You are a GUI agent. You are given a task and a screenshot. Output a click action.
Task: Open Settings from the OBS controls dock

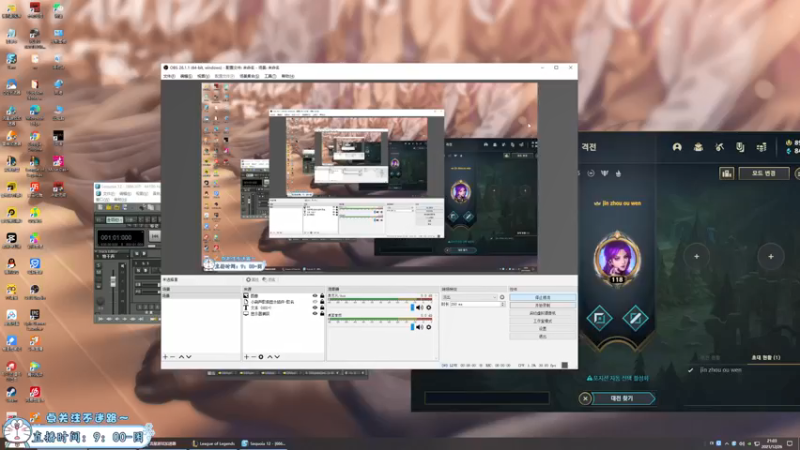coord(542,329)
